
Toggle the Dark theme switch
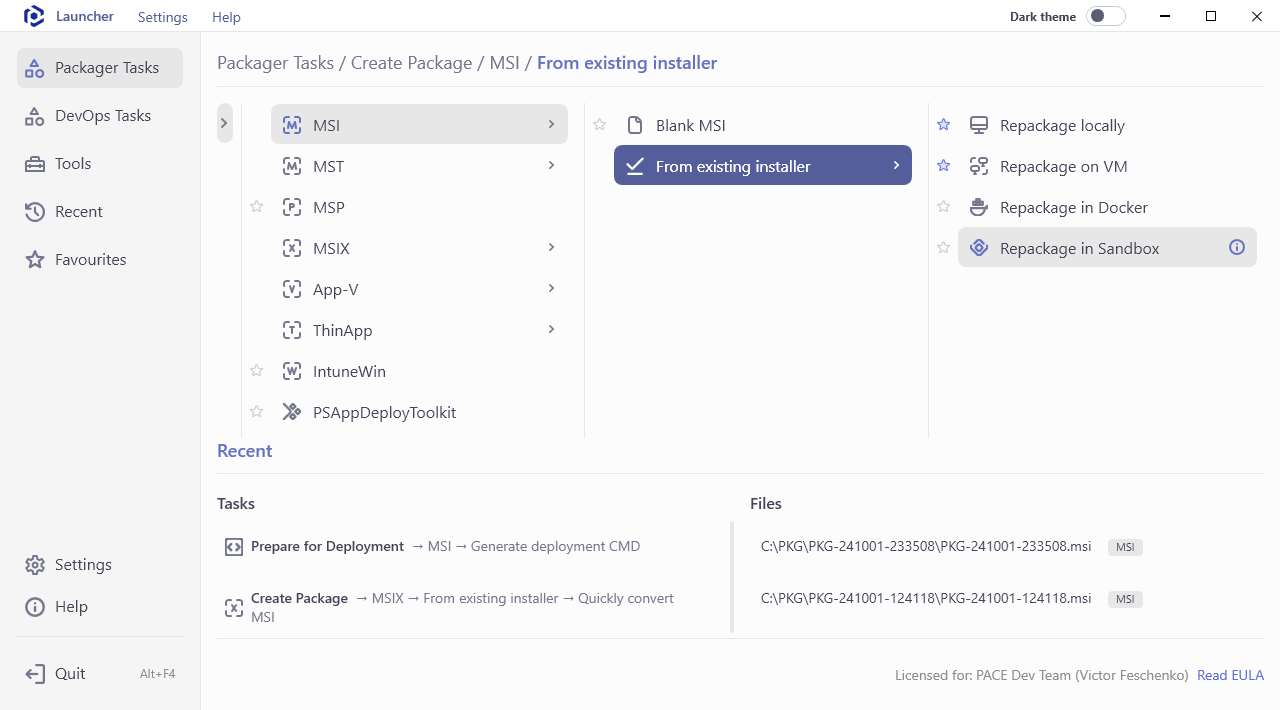[x=1106, y=16]
